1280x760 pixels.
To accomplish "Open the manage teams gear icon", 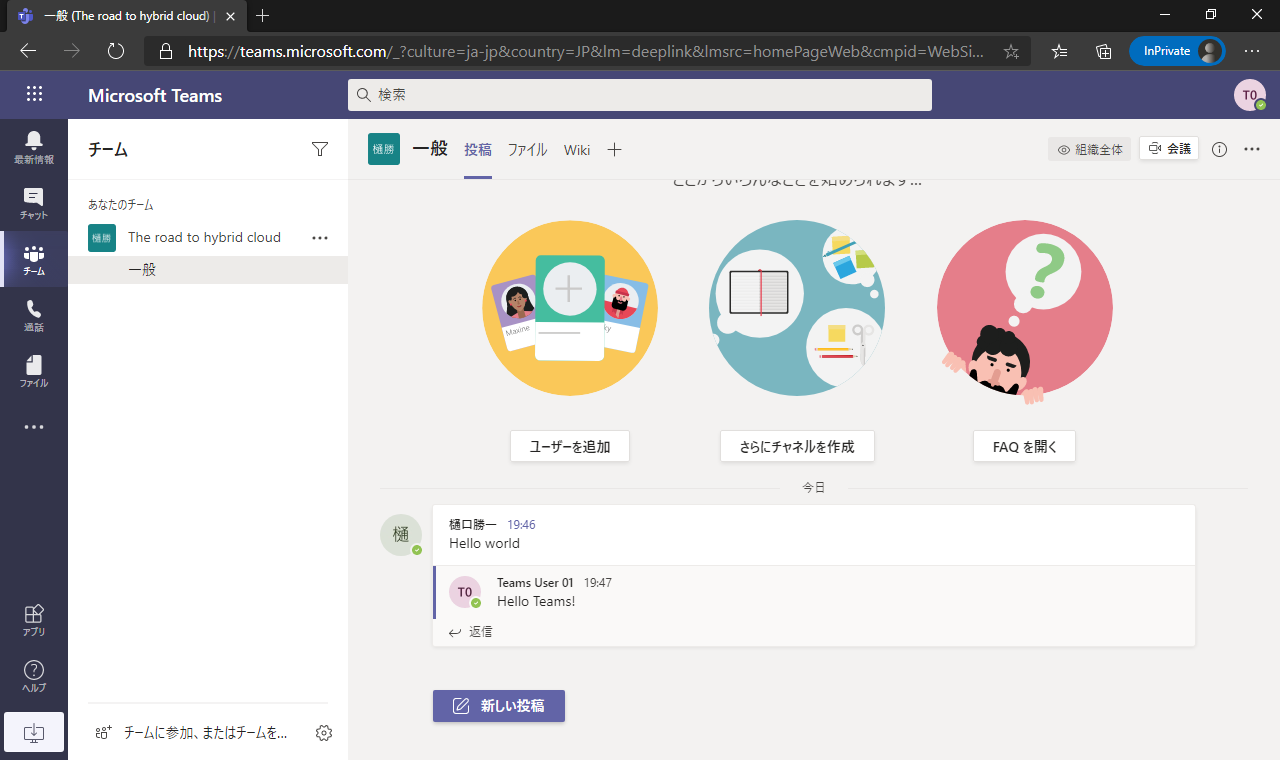I will point(324,733).
